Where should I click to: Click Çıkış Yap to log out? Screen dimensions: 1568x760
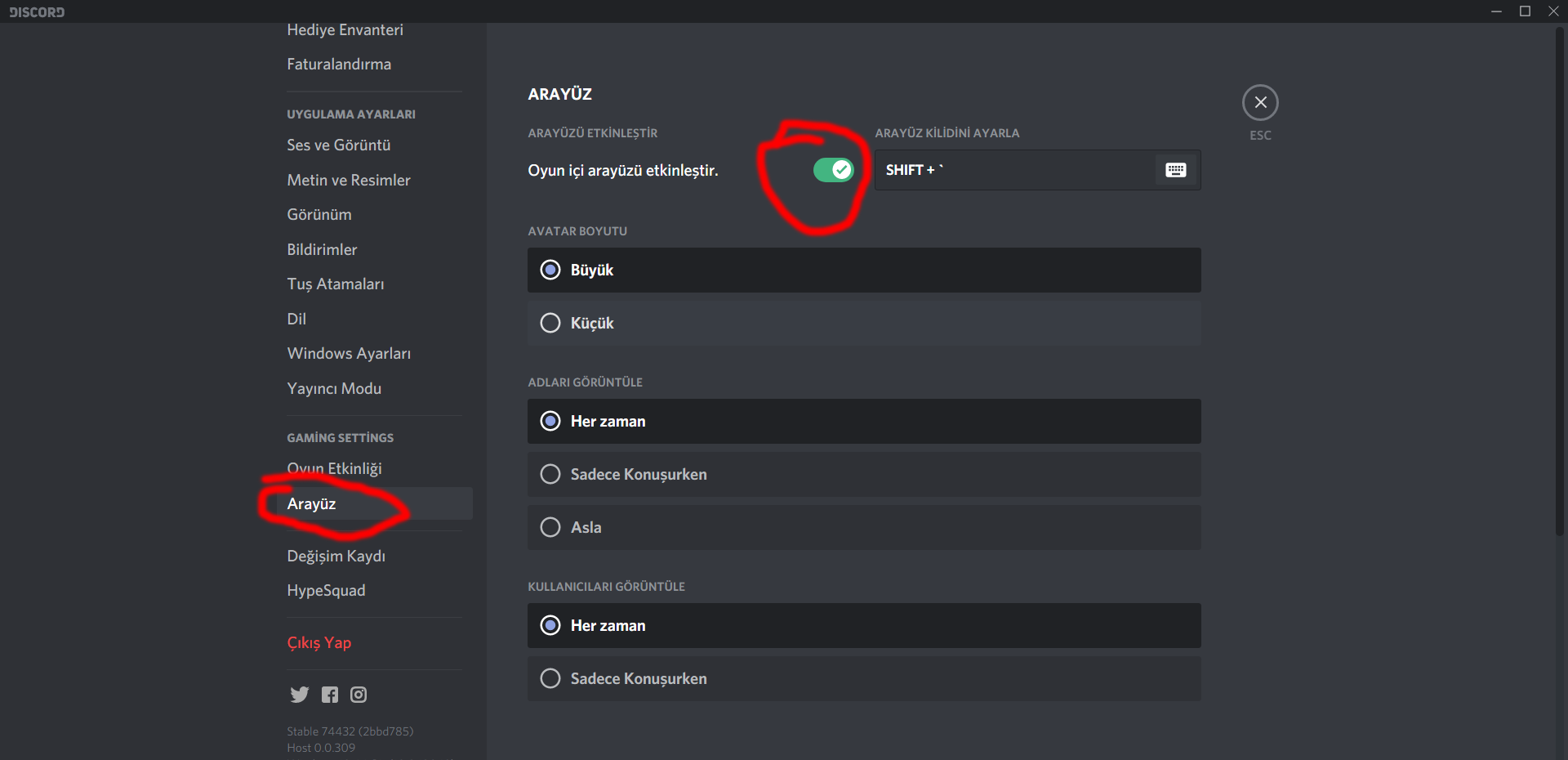coord(319,643)
